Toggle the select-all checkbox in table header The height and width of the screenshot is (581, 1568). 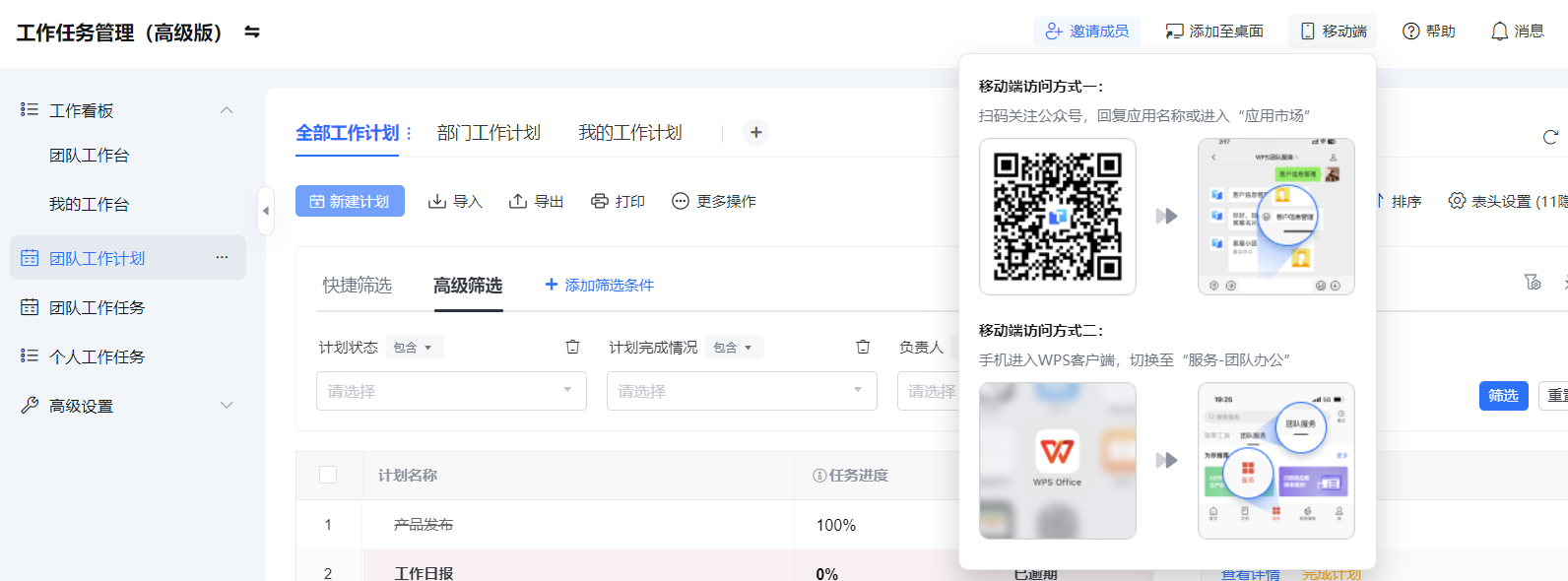(328, 475)
